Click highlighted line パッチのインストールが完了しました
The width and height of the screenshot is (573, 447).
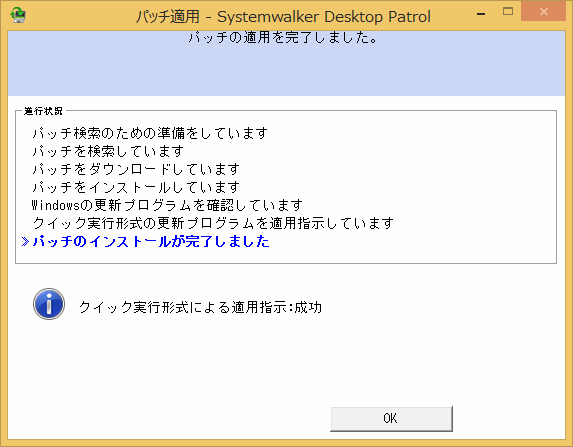click(151, 242)
